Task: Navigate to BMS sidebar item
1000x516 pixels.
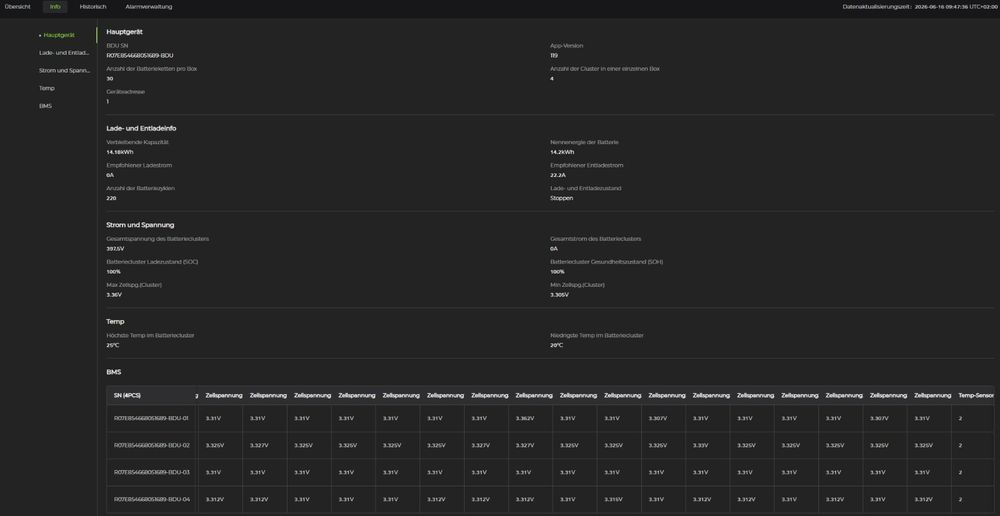Action: click(x=45, y=107)
